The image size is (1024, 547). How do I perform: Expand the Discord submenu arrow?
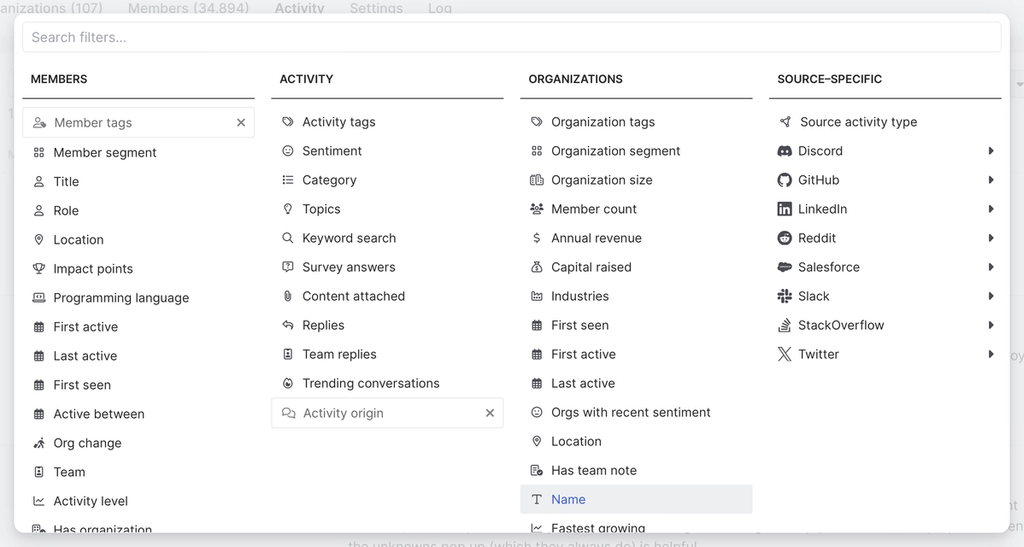991,151
